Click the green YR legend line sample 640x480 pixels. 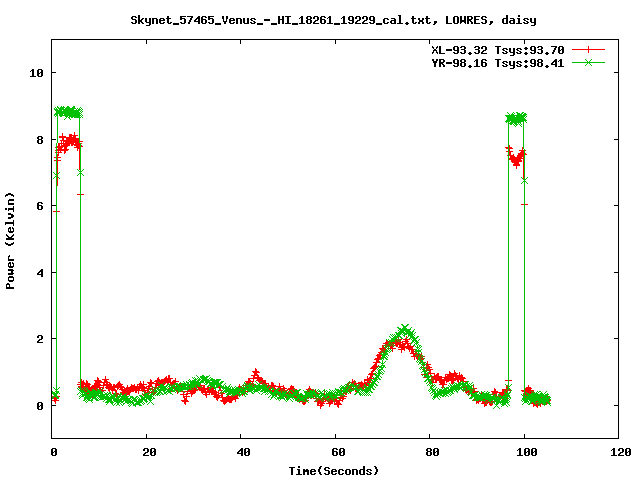[588, 62]
